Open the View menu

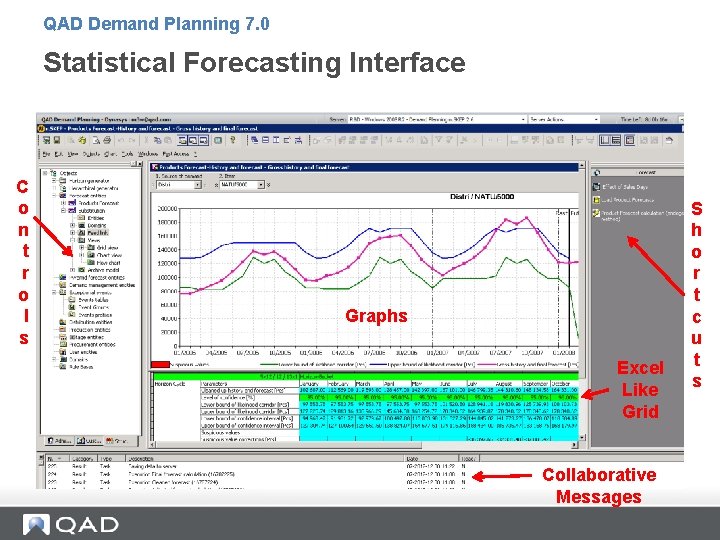pos(73,154)
